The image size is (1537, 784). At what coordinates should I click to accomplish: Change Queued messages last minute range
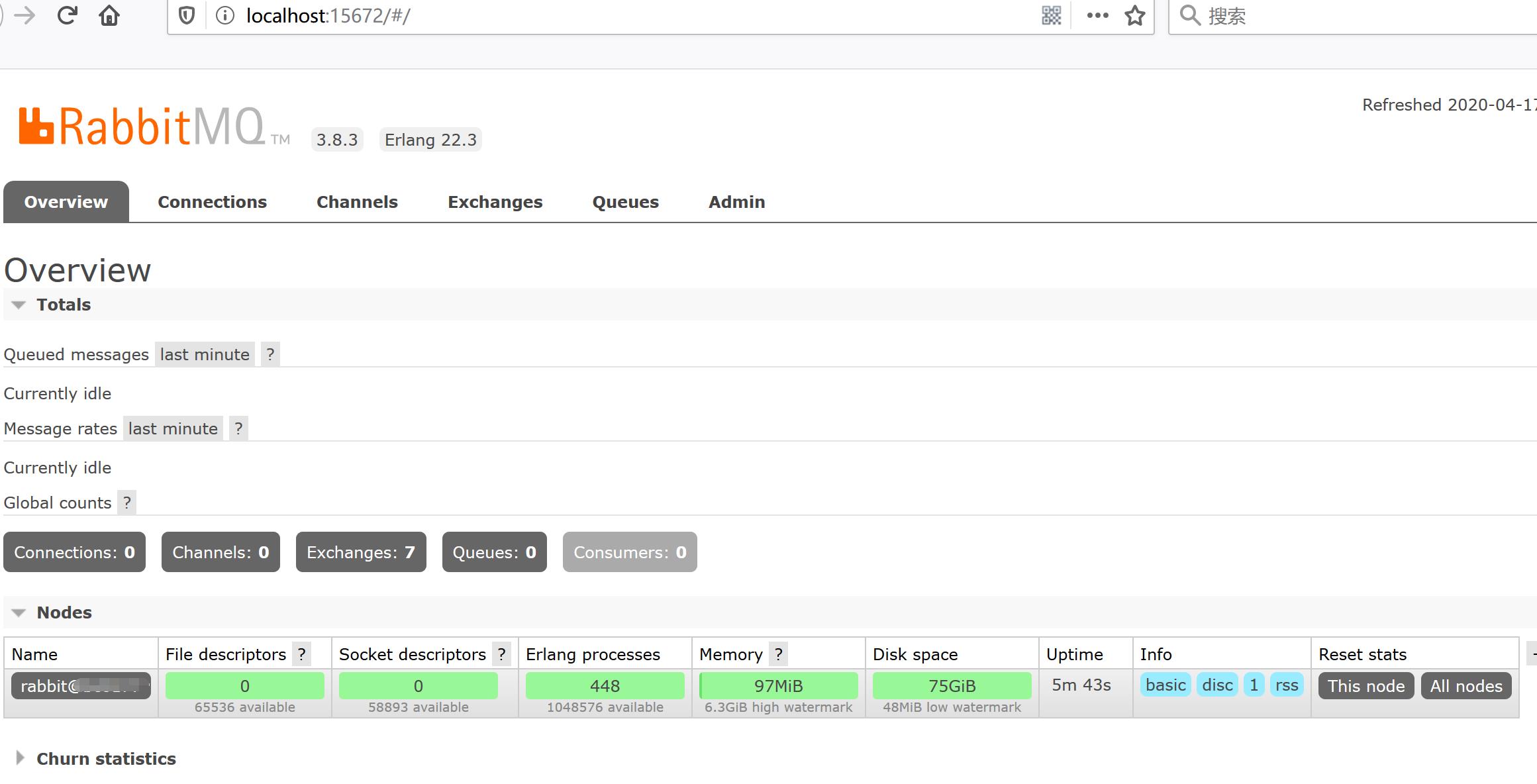click(205, 354)
